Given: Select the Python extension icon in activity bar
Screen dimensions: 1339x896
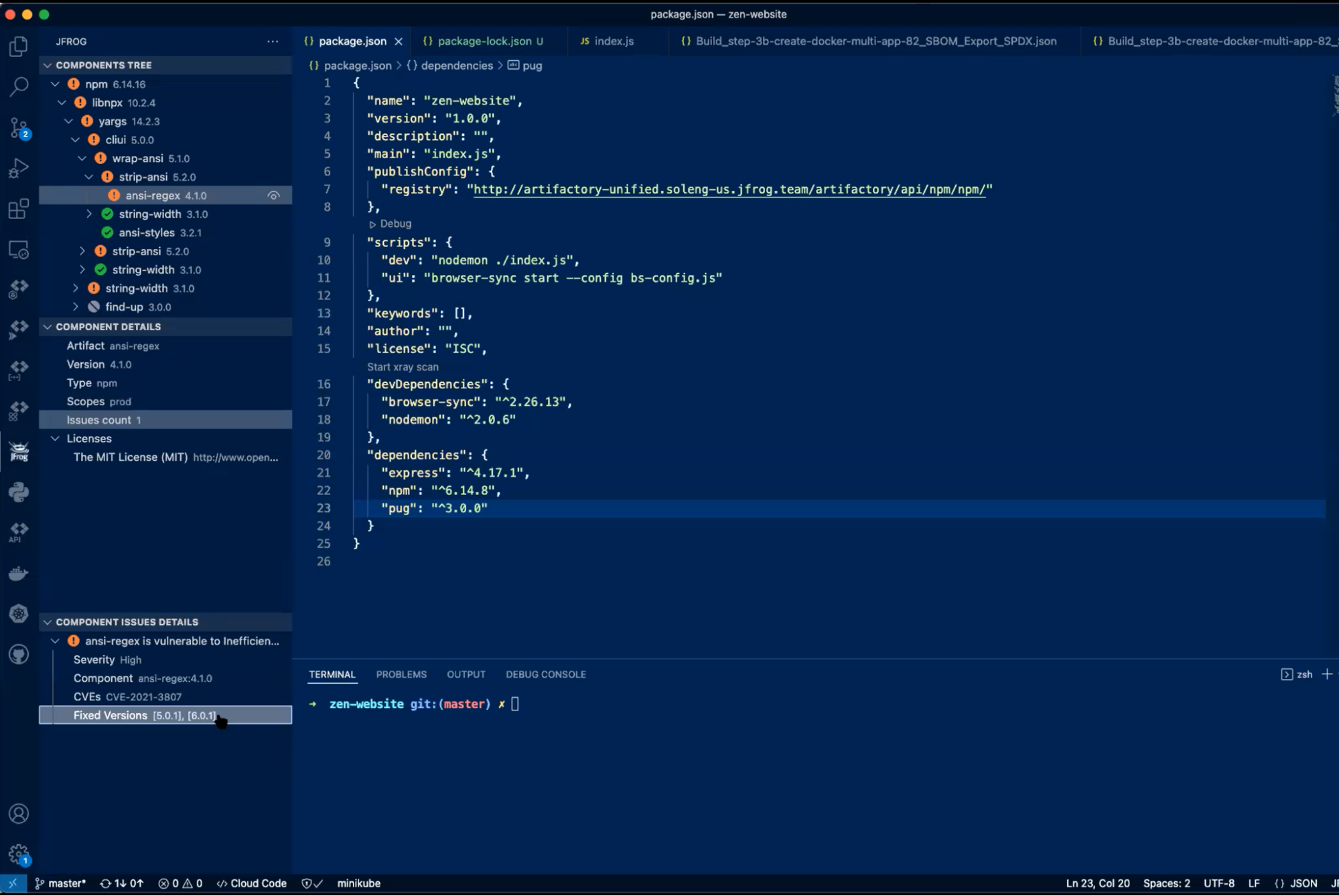Looking at the screenshot, I should tap(18, 491).
